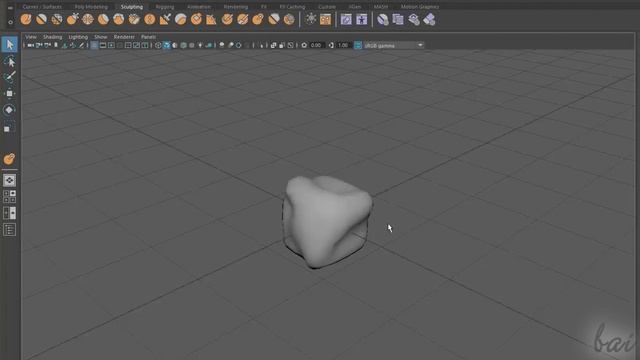
Task: Open the shelf options gear menu at left
Action: click(10, 22)
